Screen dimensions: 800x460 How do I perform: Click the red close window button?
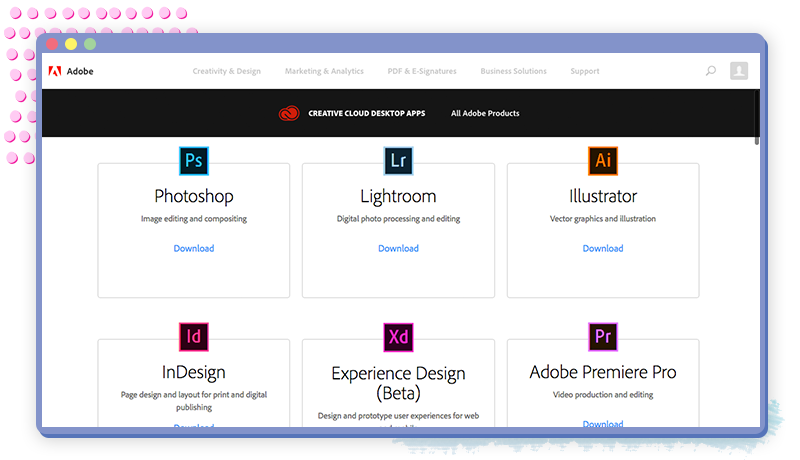tap(52, 44)
